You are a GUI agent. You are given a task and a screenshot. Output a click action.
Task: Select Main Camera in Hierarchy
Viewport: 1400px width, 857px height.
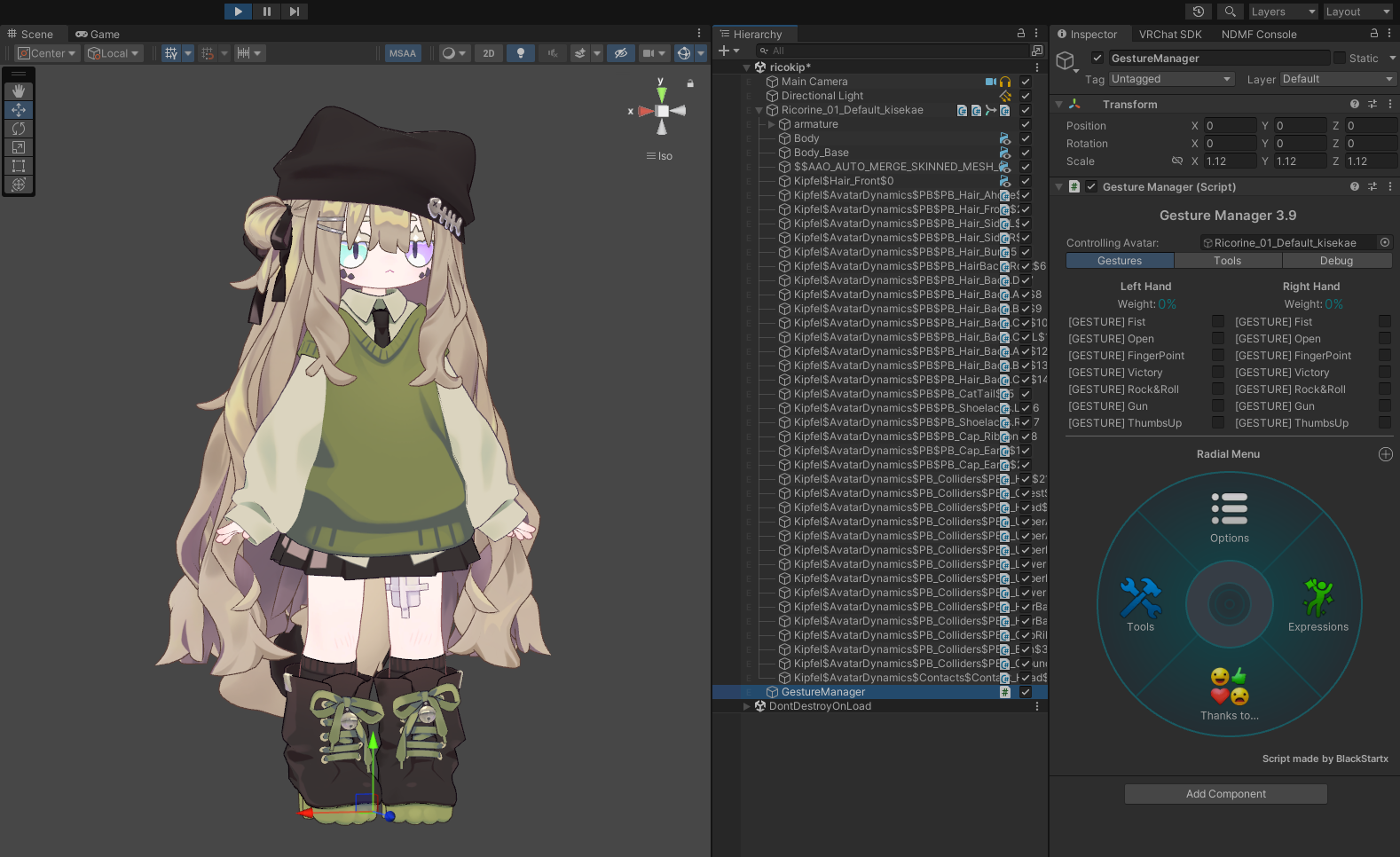tap(814, 82)
